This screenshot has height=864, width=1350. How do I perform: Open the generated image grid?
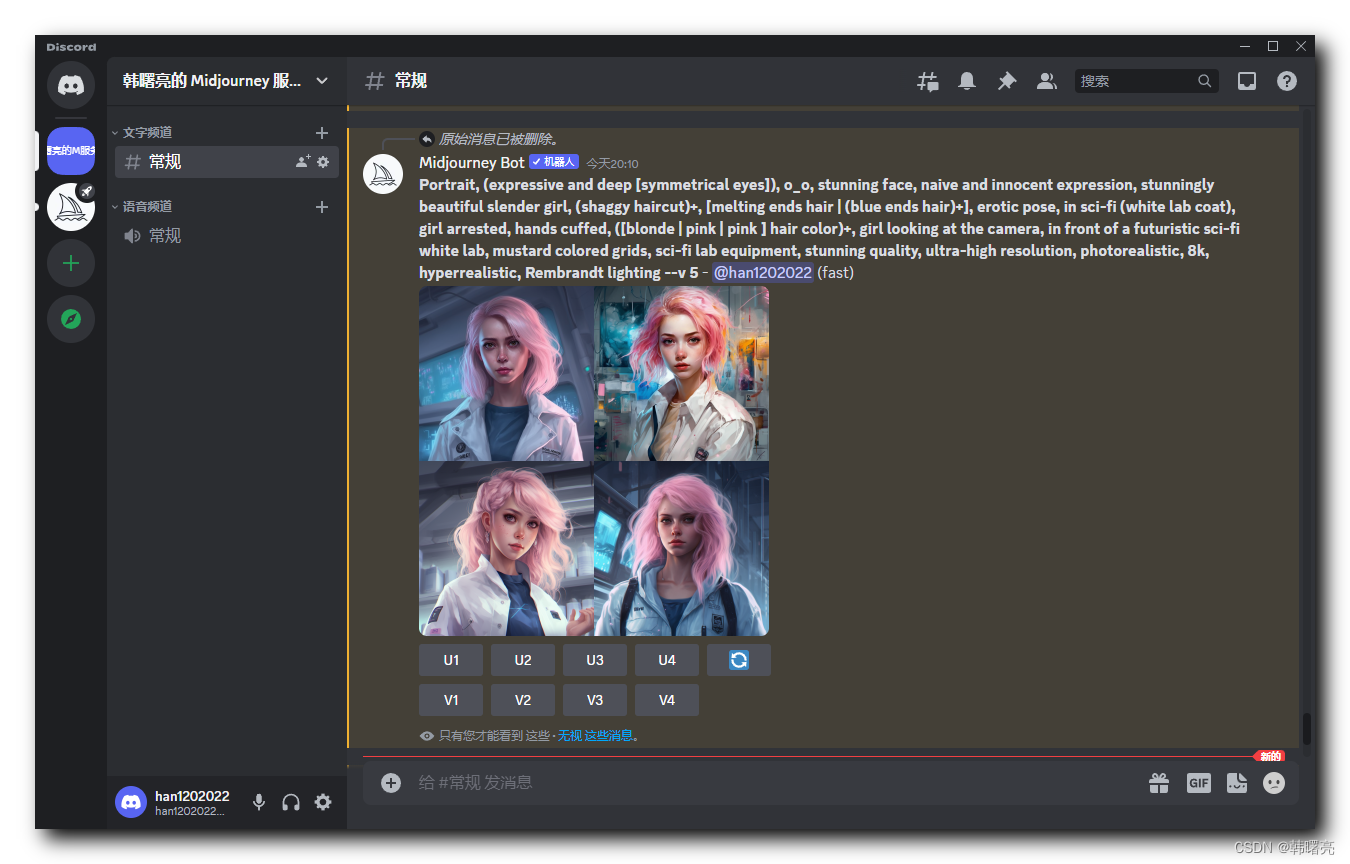pyautogui.click(x=594, y=461)
